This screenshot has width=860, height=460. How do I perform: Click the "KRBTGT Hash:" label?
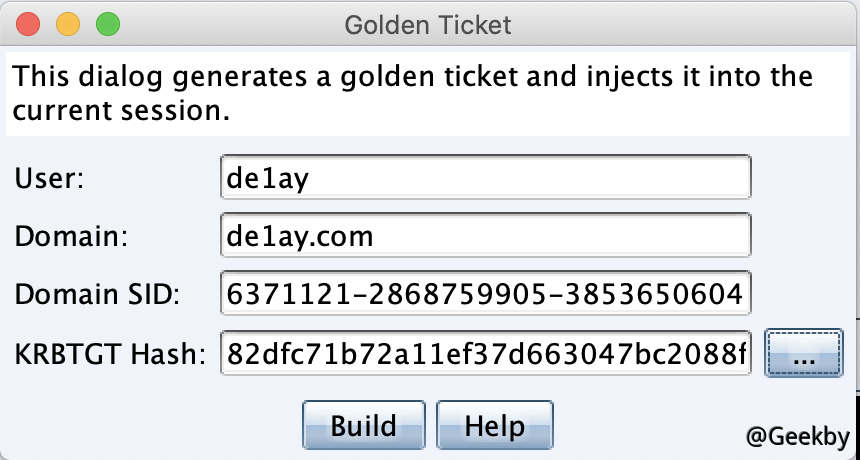110,354
